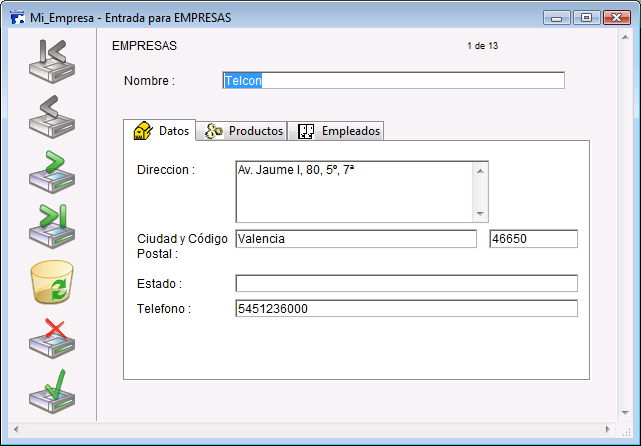Click Direccion box scroll down arrow
This screenshot has width=641, height=446.
[480, 213]
